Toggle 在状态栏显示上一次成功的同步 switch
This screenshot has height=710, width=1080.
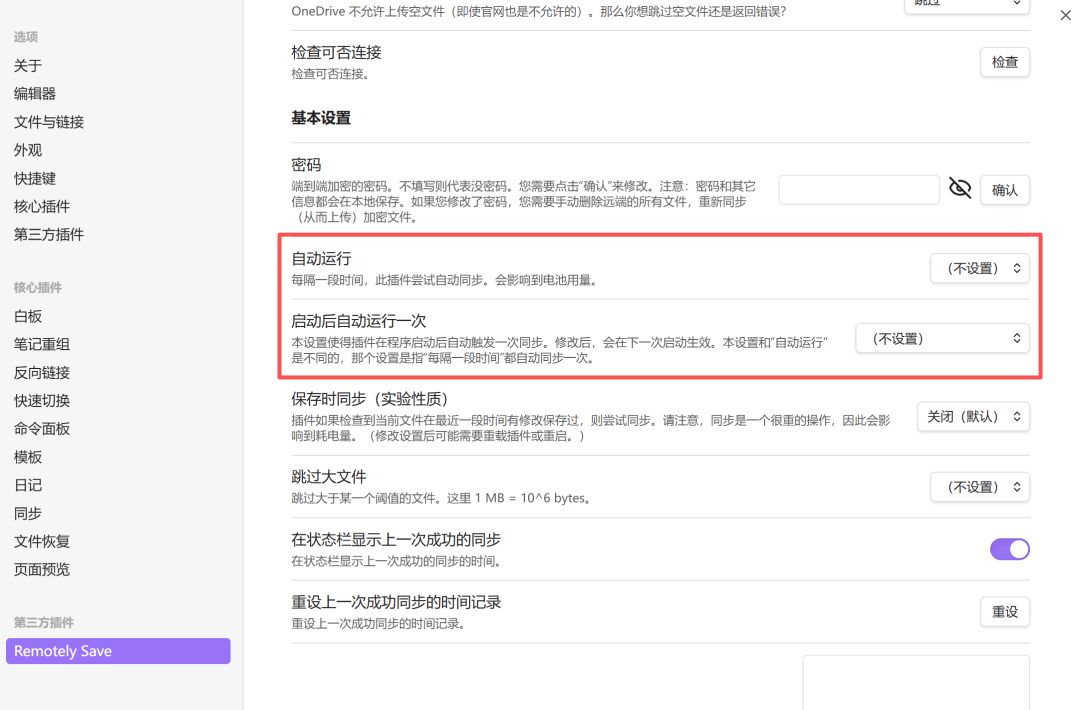1010,549
